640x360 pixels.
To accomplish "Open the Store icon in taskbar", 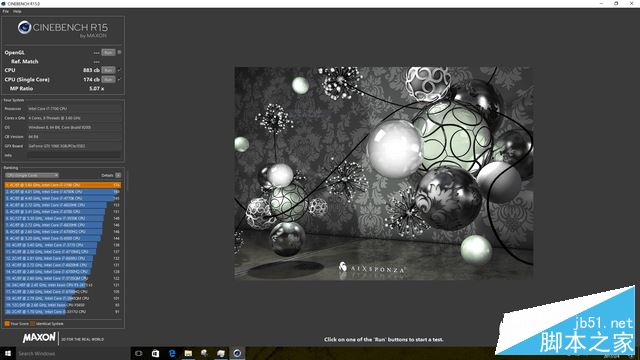I will [x=155, y=353].
